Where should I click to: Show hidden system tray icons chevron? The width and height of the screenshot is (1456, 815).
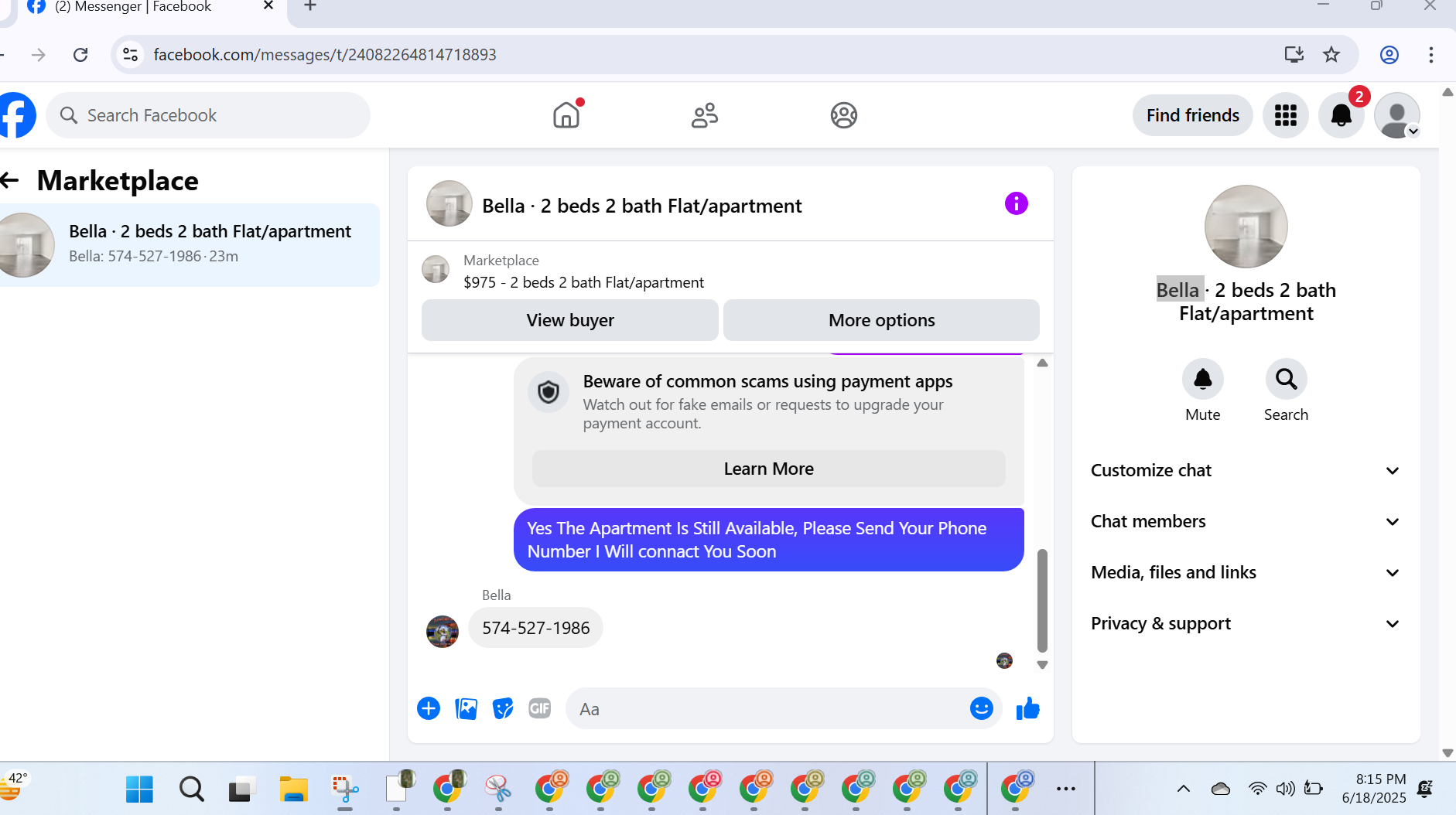pos(1184,789)
